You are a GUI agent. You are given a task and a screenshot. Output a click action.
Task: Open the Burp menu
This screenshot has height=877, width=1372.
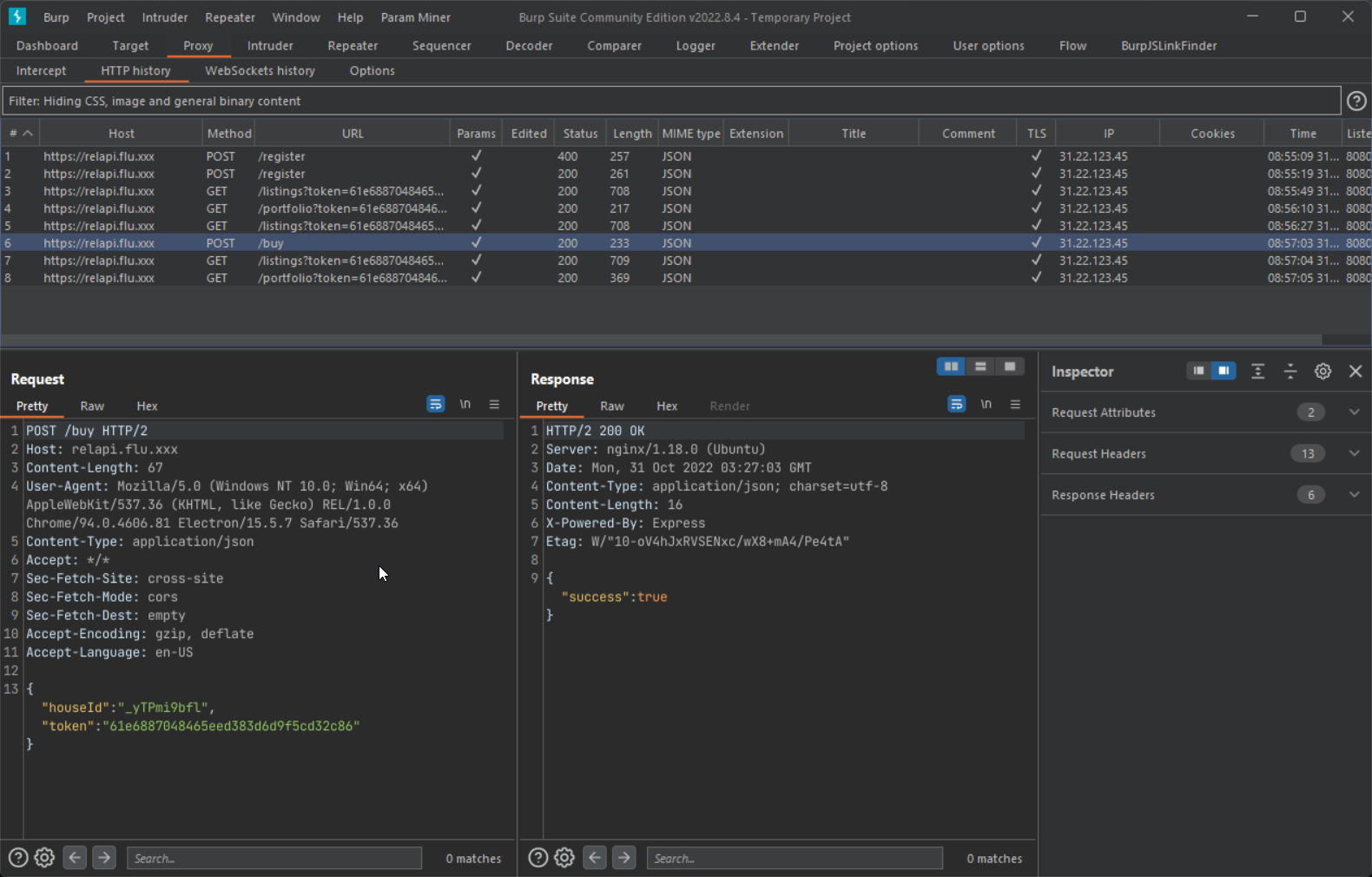click(x=56, y=17)
